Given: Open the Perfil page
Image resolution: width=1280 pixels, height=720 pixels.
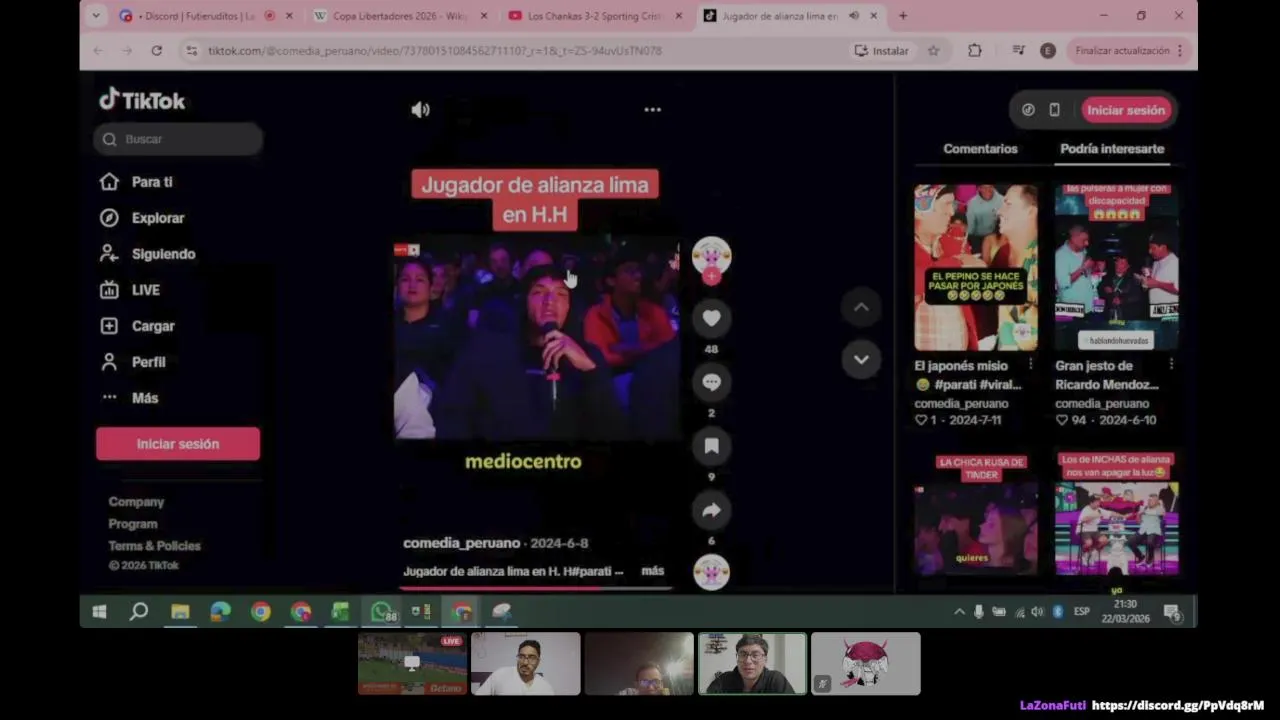Looking at the screenshot, I should (133, 362).
